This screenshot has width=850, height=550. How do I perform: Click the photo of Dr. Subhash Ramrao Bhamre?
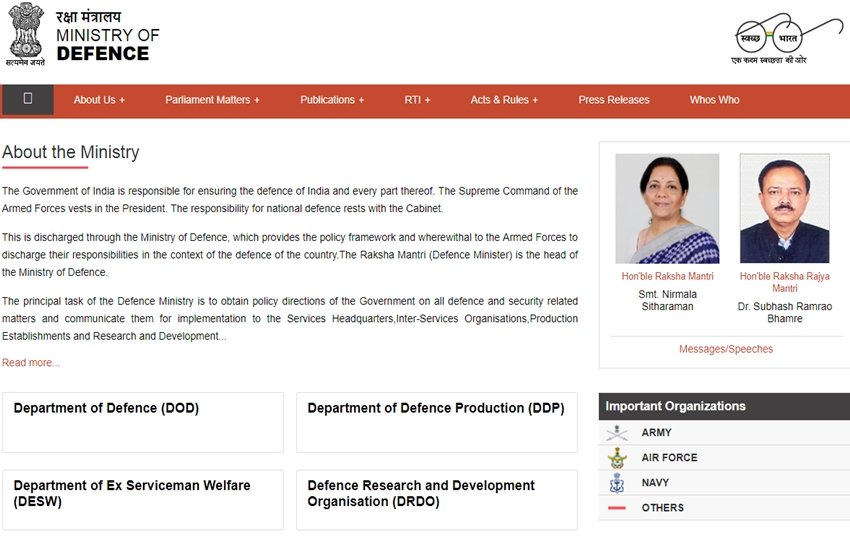point(784,209)
